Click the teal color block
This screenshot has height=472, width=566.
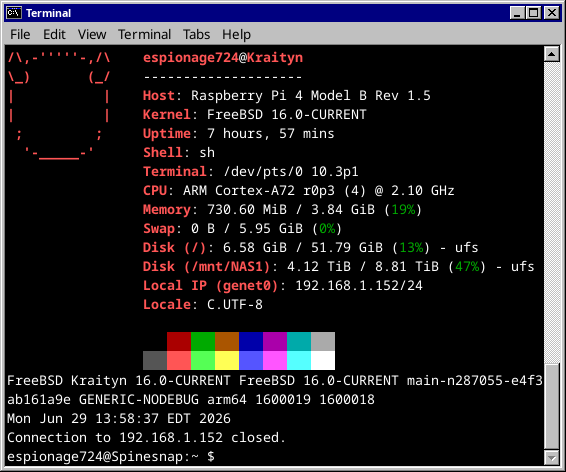(299, 341)
